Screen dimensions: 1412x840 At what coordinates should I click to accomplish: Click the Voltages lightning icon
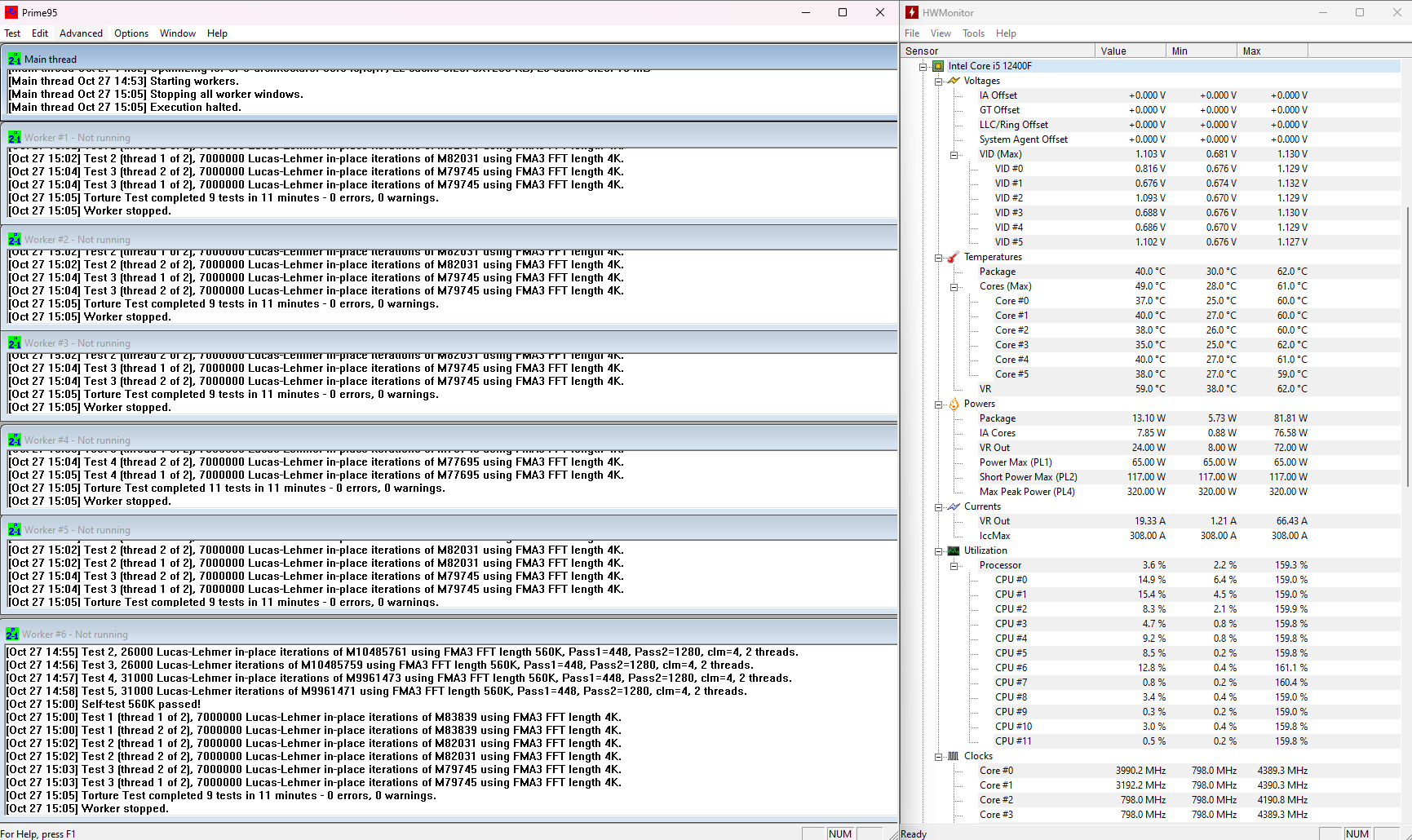tap(954, 81)
